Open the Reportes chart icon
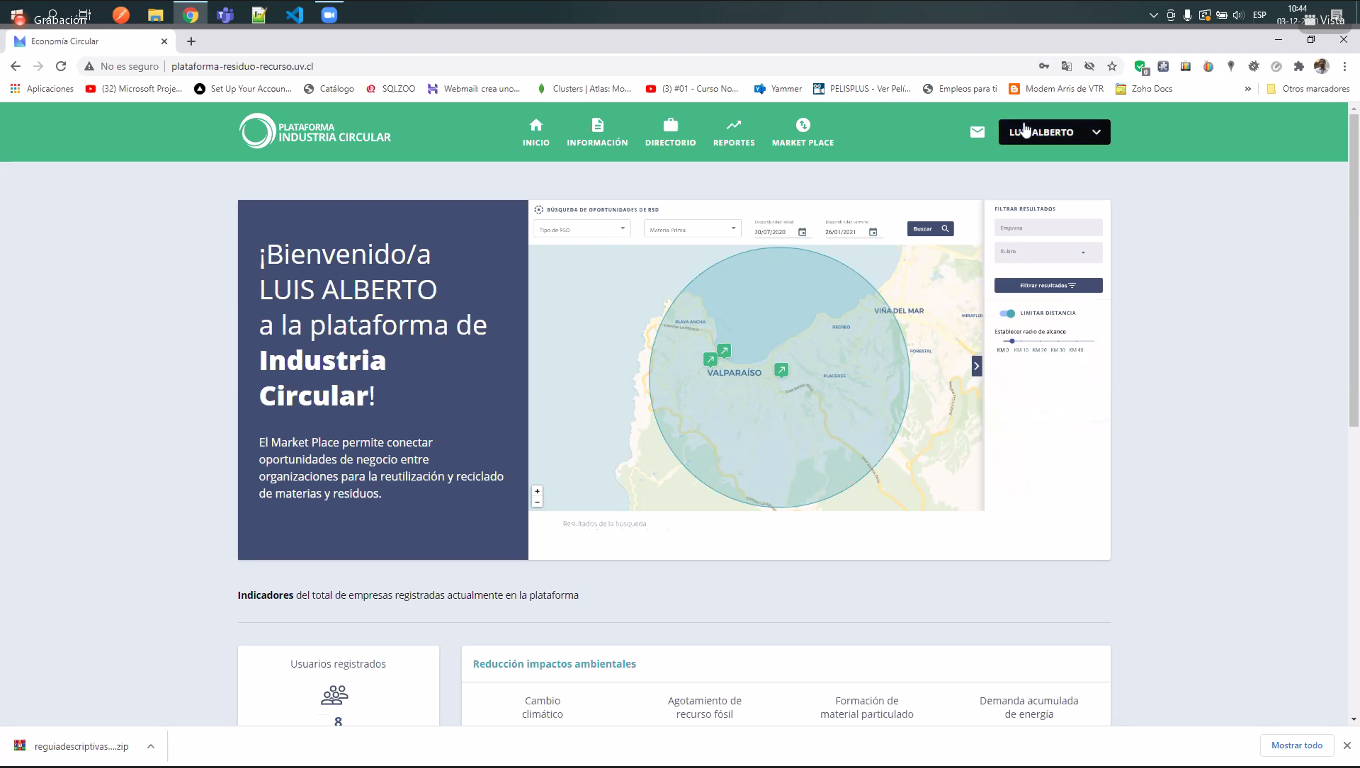This screenshot has width=1360, height=768. click(x=733, y=125)
